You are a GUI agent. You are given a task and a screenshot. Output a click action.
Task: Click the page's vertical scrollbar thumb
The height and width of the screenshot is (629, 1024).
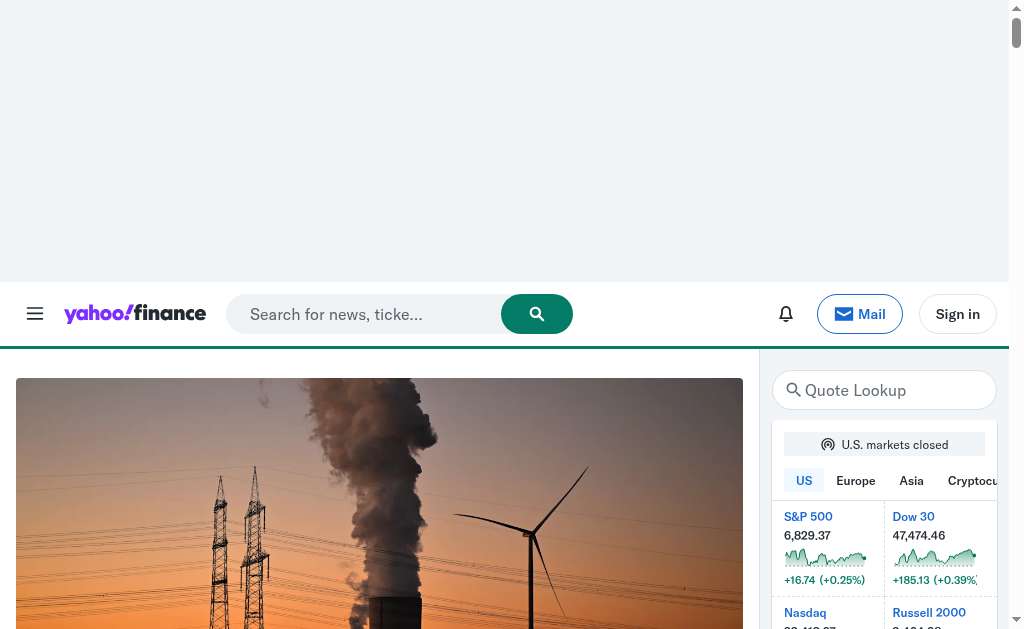point(1016,32)
